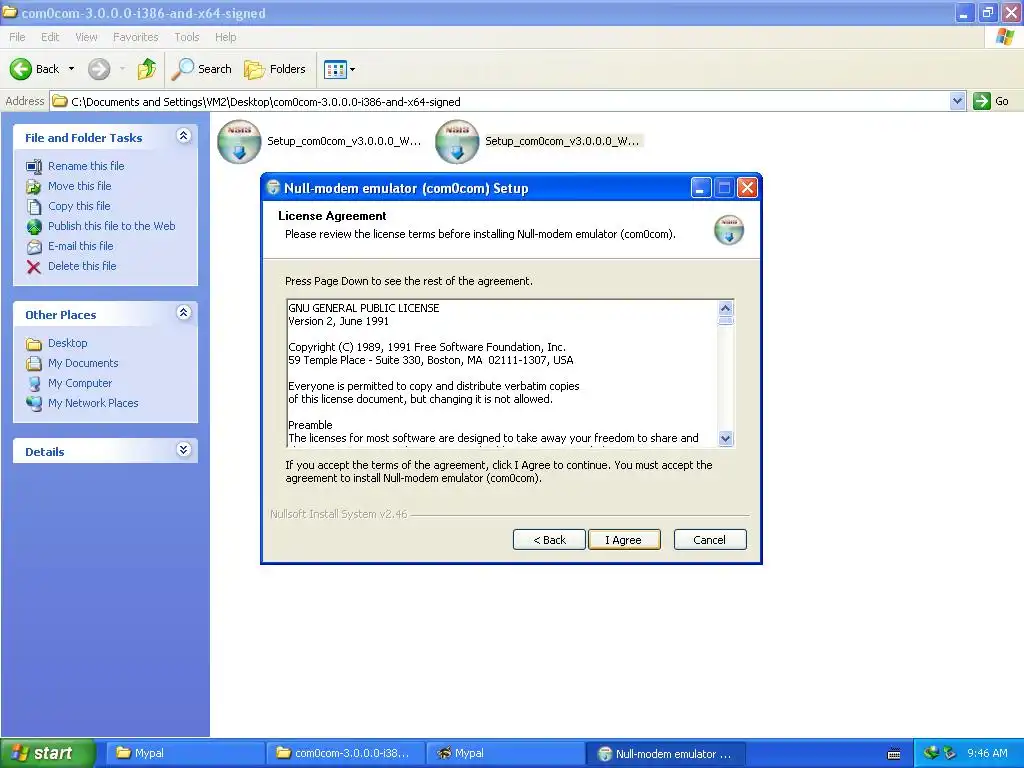Image resolution: width=1024 pixels, height=768 pixels.
Task: Click the Rename this file icon
Action: [34, 167]
